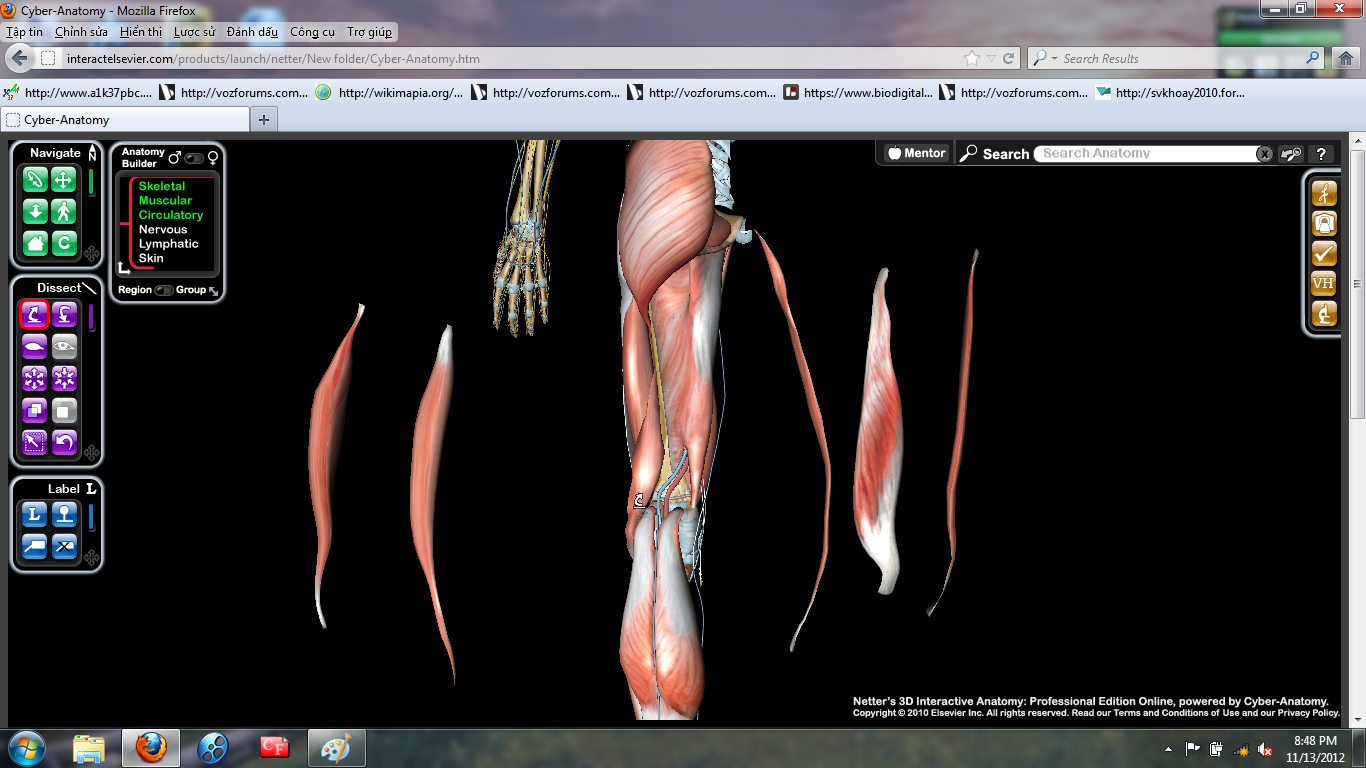
Task: Open the orange VH icon
Action: click(1324, 284)
